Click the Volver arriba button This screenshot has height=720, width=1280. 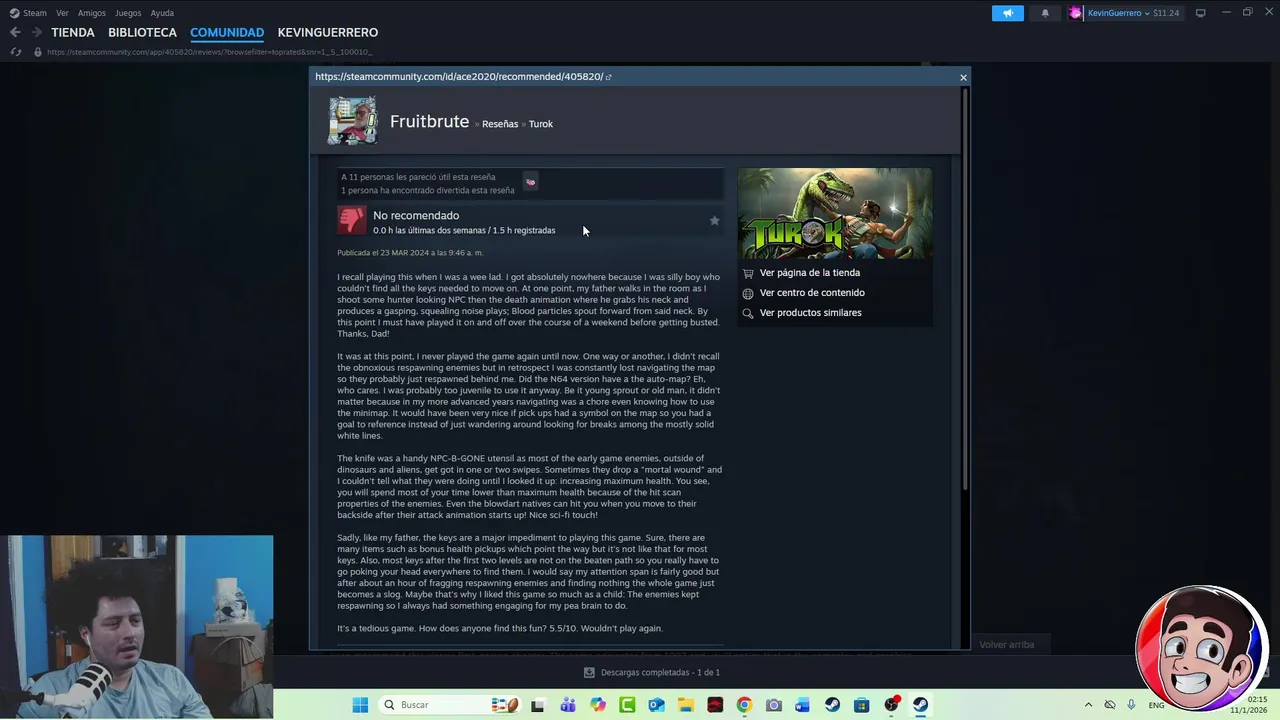click(x=1007, y=645)
